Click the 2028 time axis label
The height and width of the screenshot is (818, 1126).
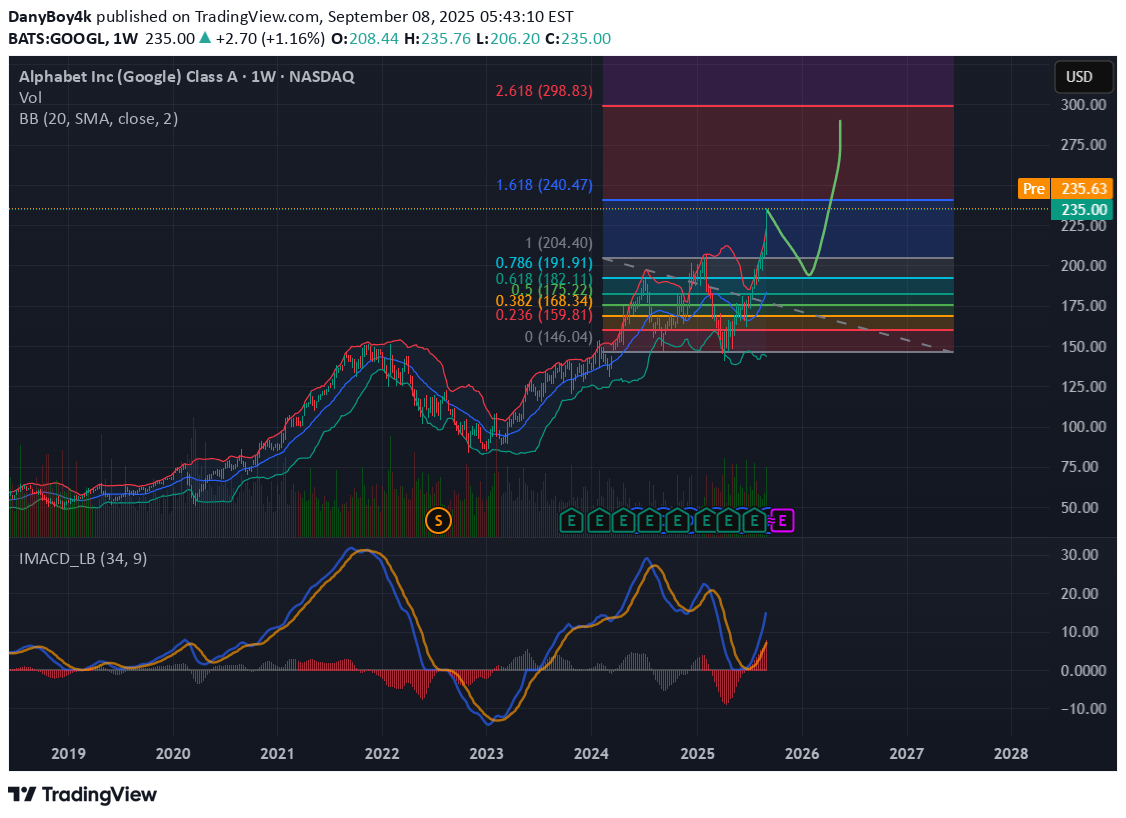pos(1011,753)
